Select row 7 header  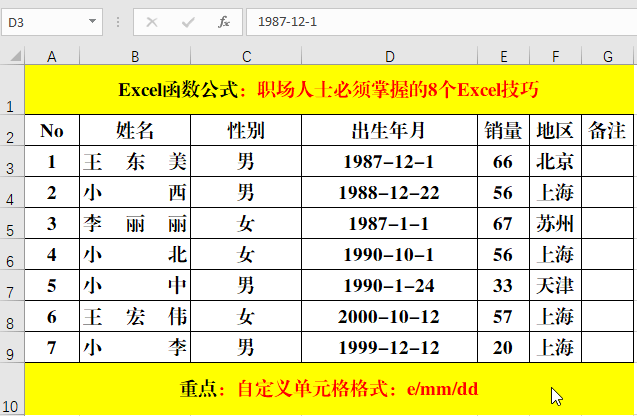point(12,285)
